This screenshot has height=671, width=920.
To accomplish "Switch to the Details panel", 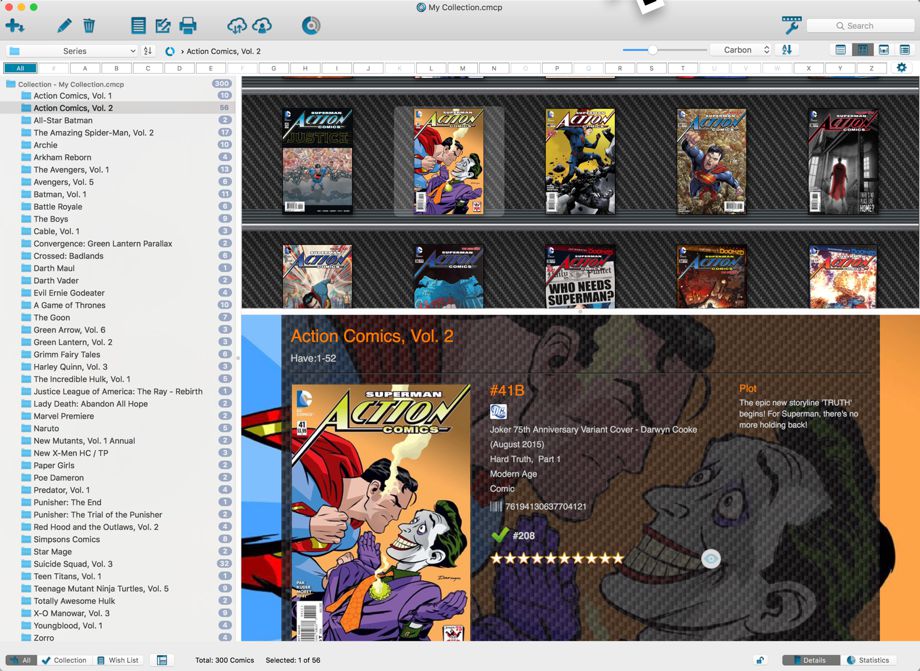I will [x=811, y=660].
